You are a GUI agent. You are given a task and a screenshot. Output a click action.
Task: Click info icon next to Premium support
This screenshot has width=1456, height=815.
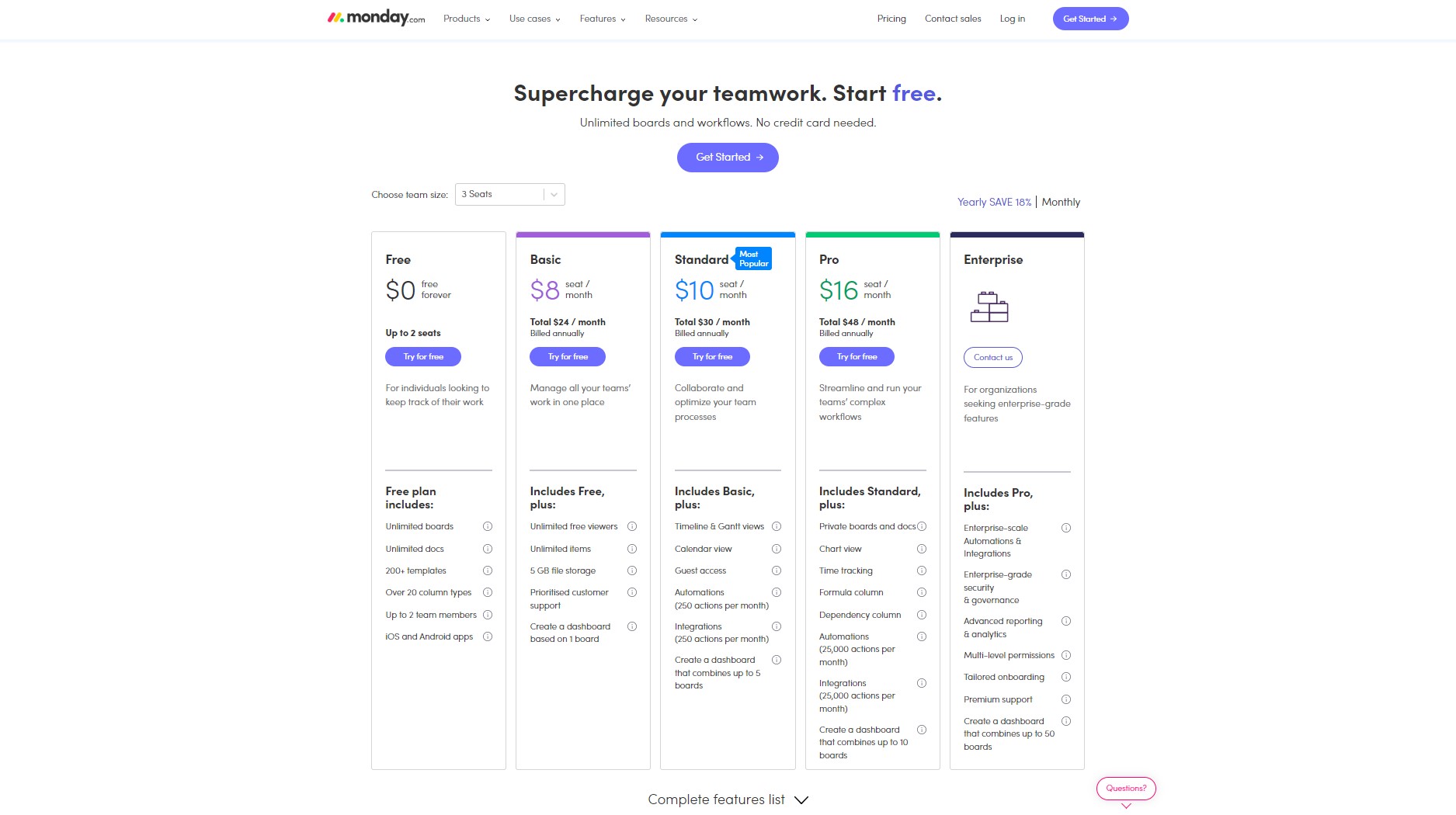coord(1066,699)
